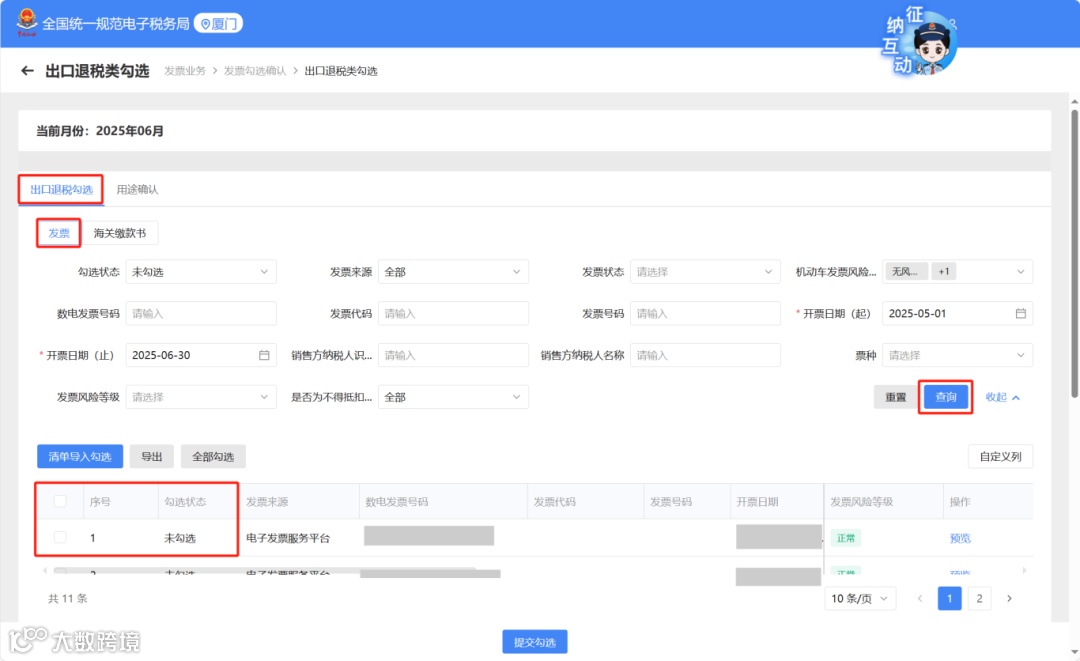The image size is (1080, 661).
Task: Go back using the left arrow icon
Action: point(28,70)
